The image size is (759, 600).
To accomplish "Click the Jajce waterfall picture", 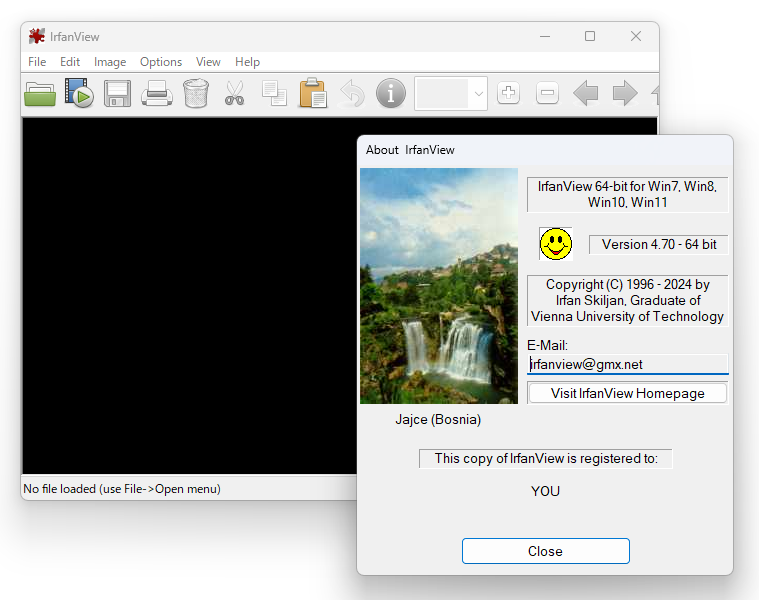I will point(439,285).
